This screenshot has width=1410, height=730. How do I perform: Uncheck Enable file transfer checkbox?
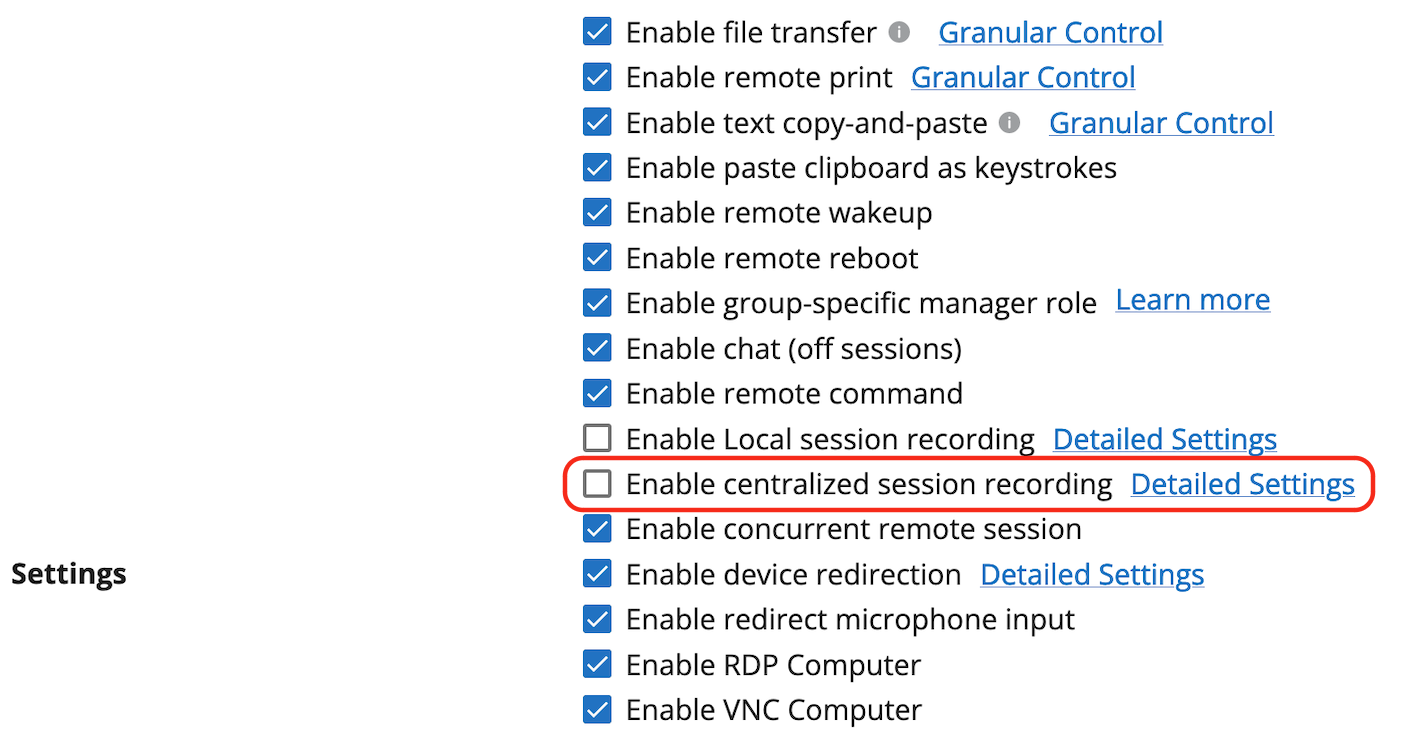click(597, 32)
